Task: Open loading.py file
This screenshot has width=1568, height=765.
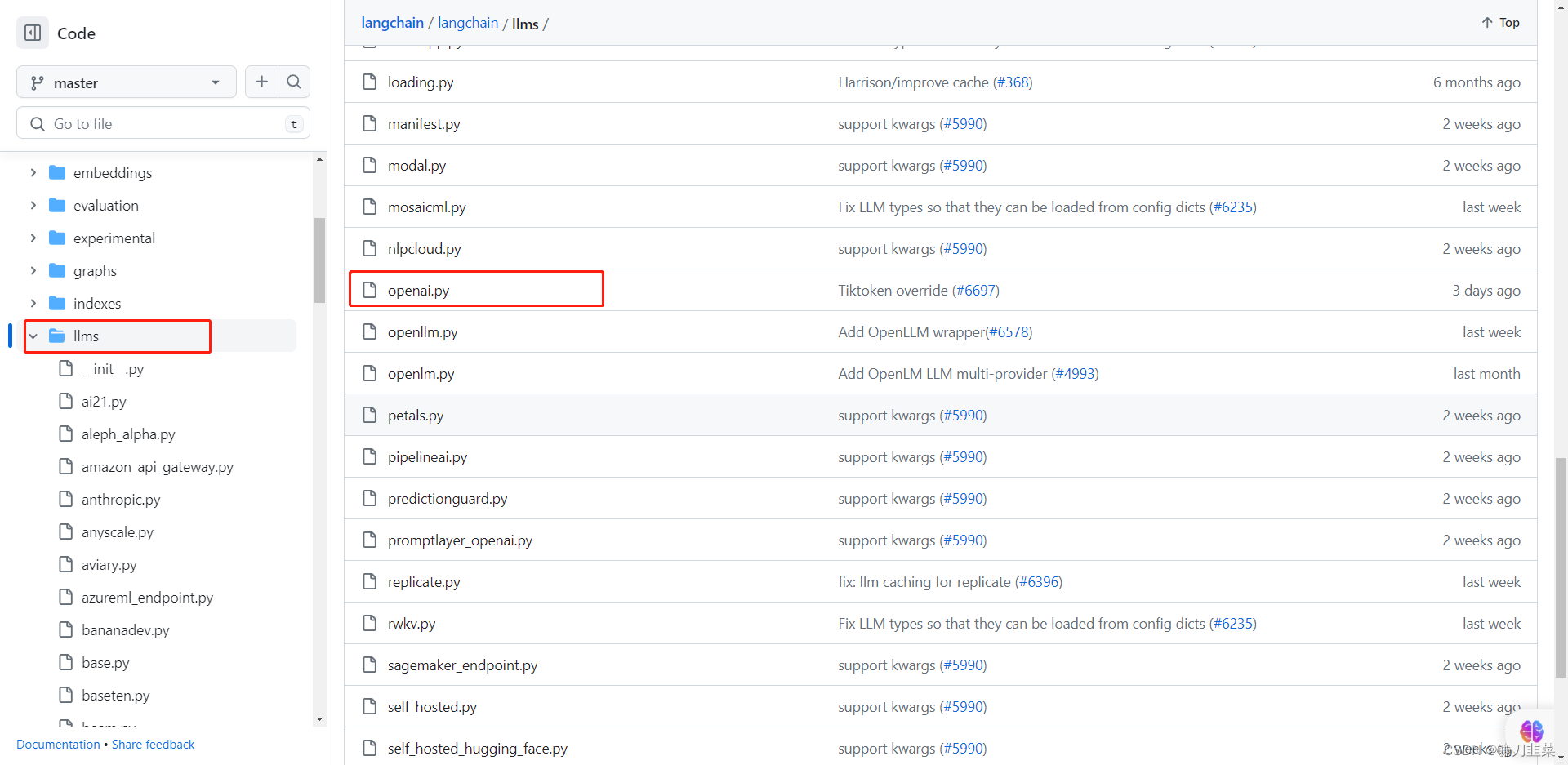Action: pos(421,82)
